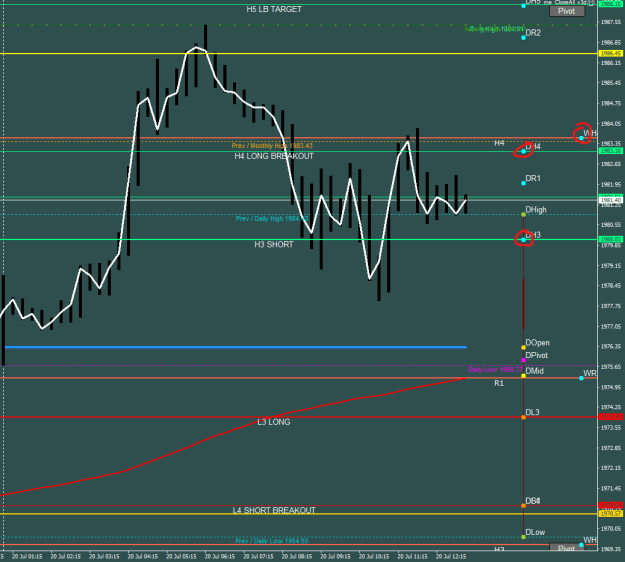Click the 20 Jul 01:15 time label

pos(27,556)
